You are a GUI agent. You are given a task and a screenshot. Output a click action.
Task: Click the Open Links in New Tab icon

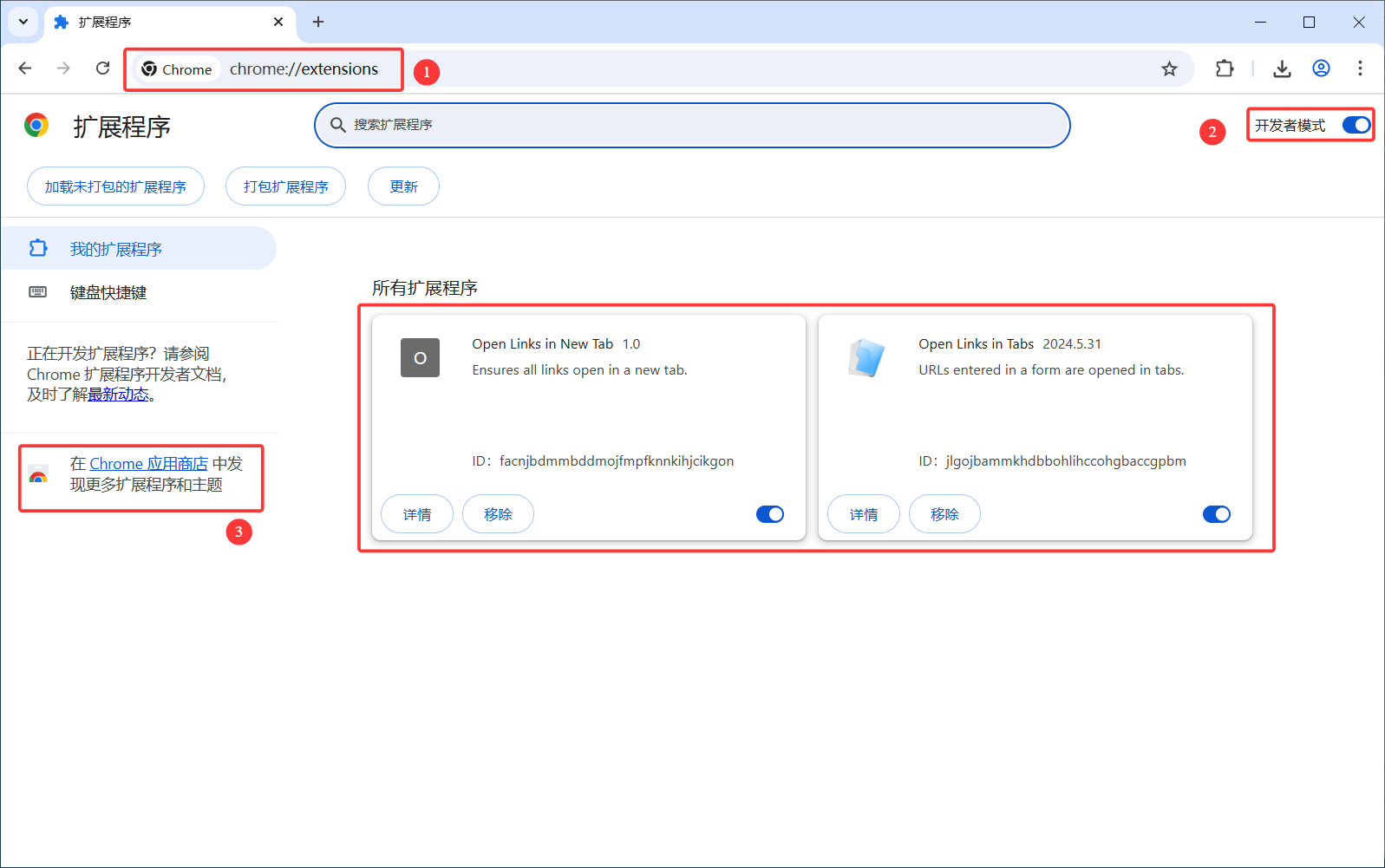click(x=420, y=357)
